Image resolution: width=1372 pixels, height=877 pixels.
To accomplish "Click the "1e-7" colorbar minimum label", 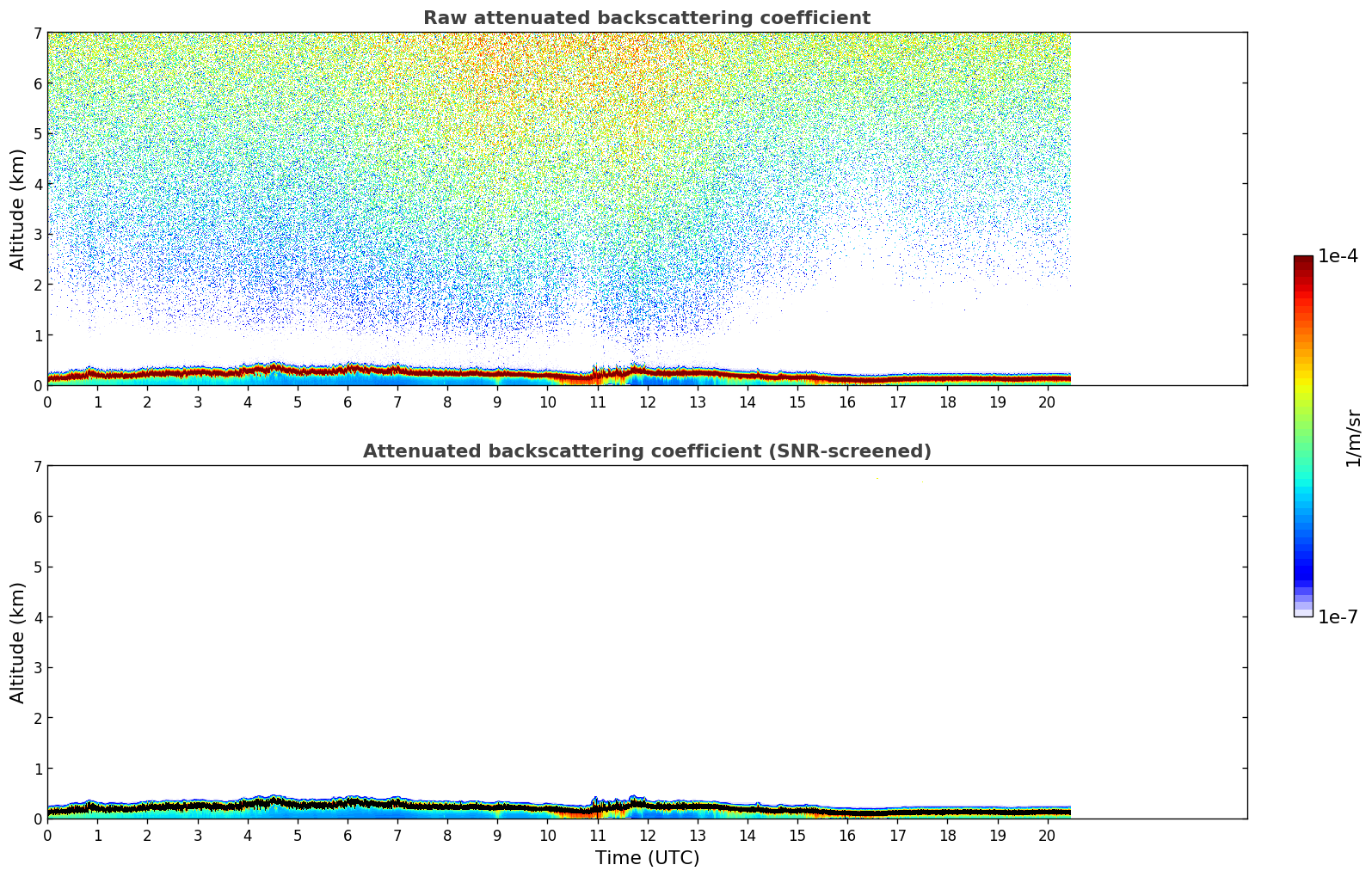I will 1338,617.
